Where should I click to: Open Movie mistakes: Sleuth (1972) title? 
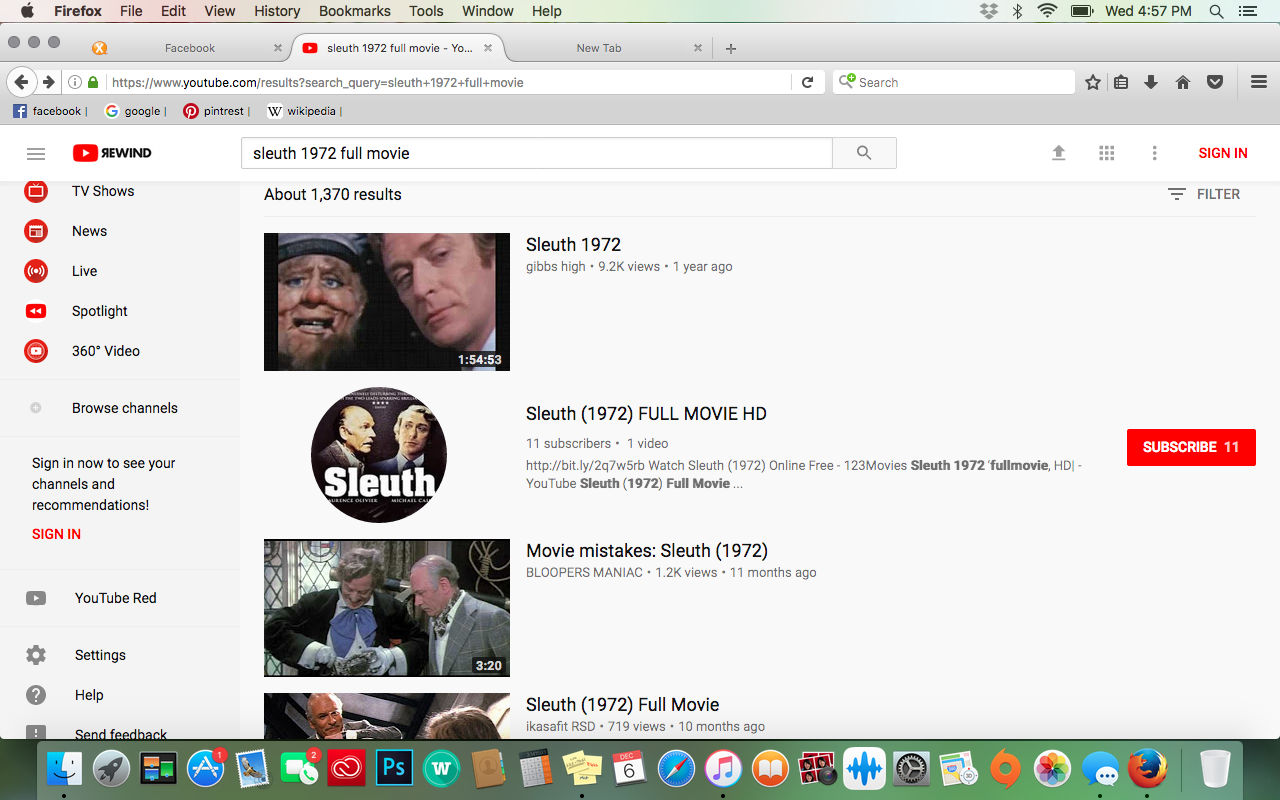pos(647,551)
